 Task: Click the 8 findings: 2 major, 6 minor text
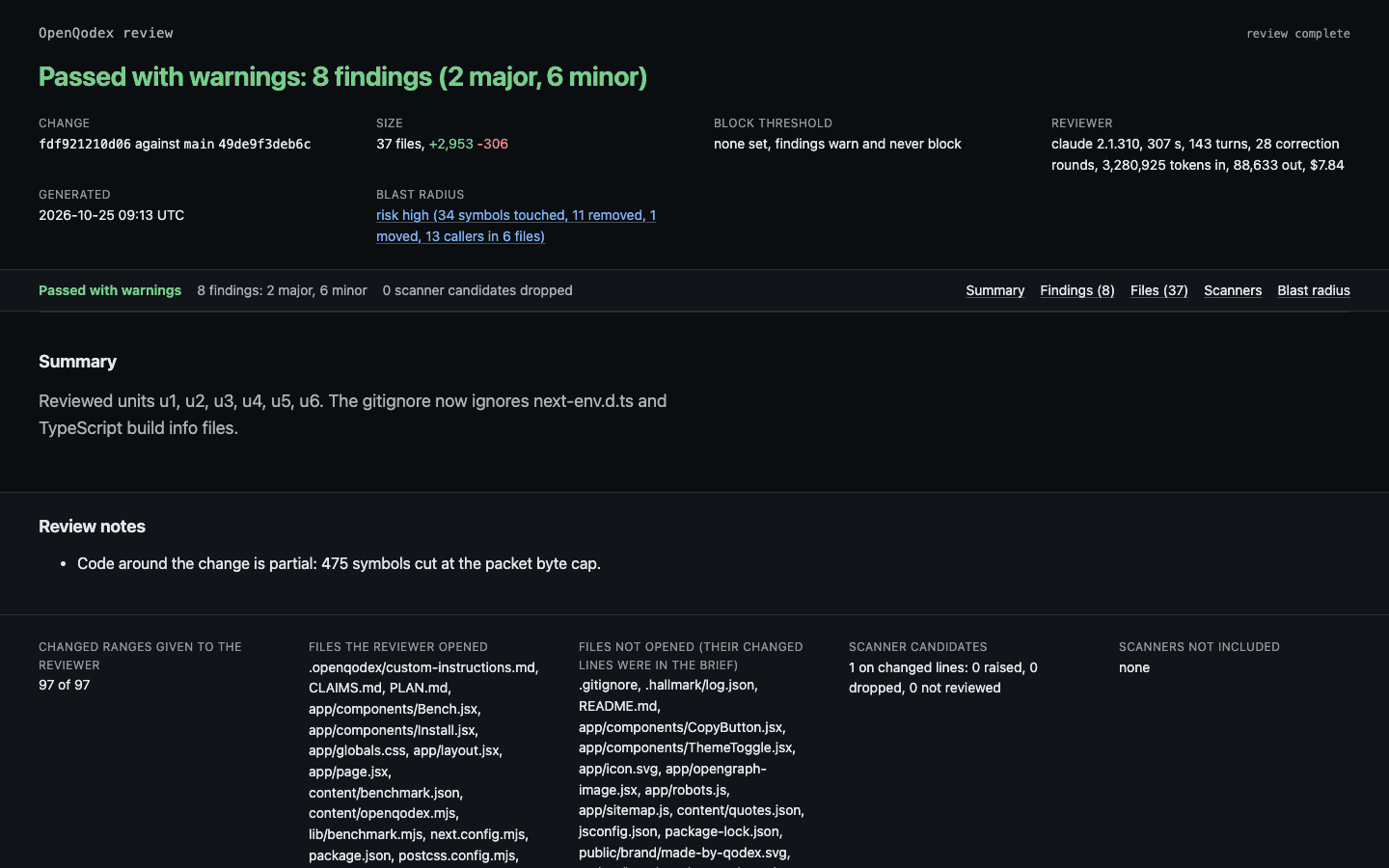pos(282,290)
